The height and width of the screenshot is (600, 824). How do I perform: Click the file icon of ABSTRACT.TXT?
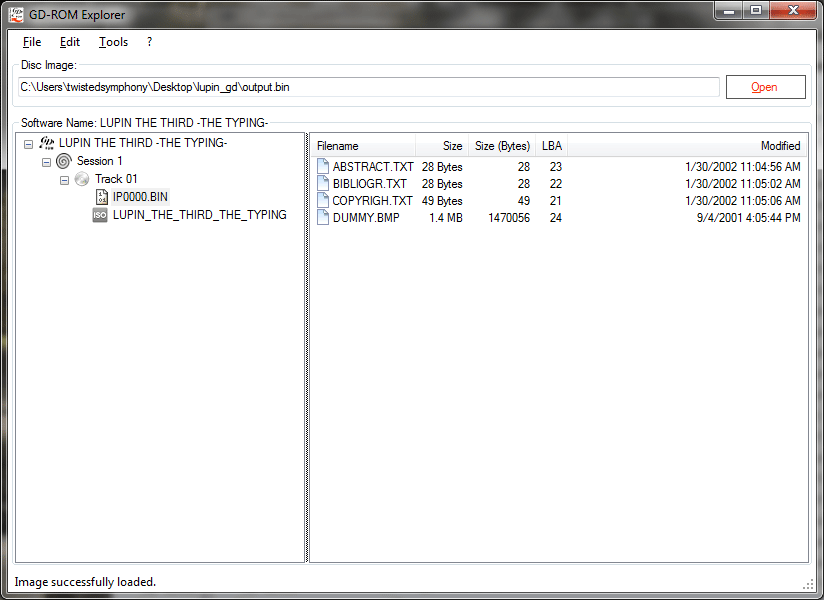tap(323, 167)
